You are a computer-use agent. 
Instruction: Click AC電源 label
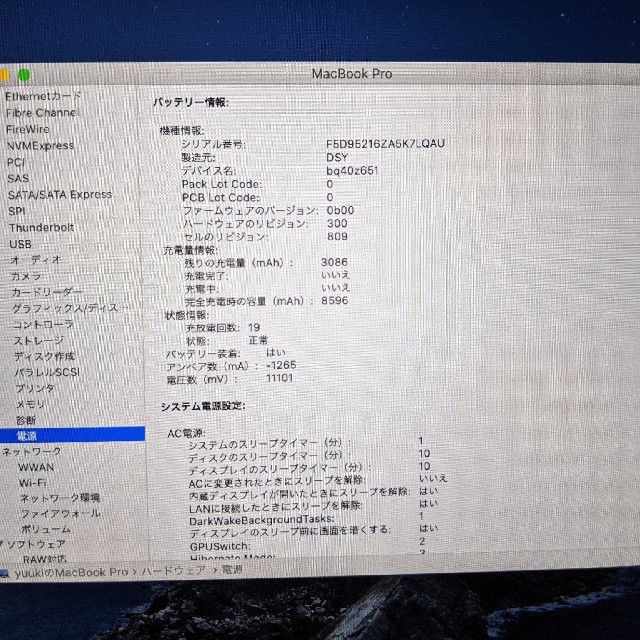click(x=187, y=433)
